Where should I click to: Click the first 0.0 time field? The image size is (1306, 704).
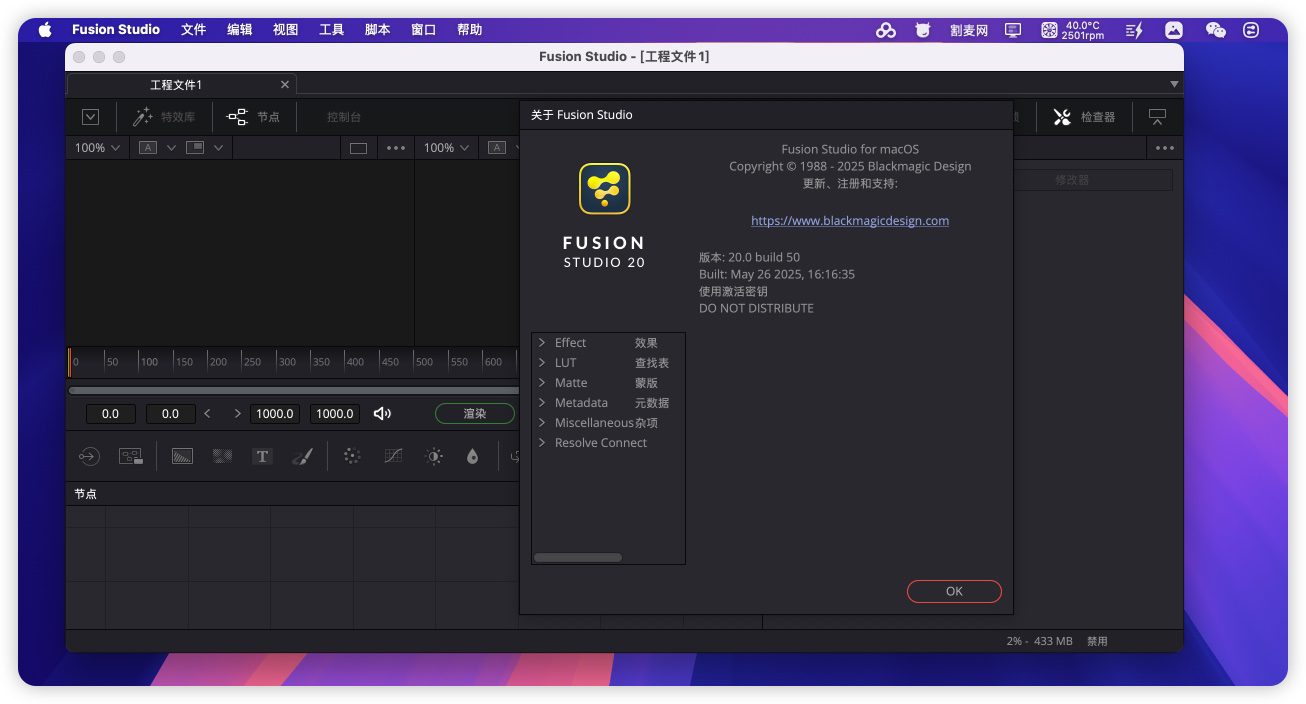[110, 414]
